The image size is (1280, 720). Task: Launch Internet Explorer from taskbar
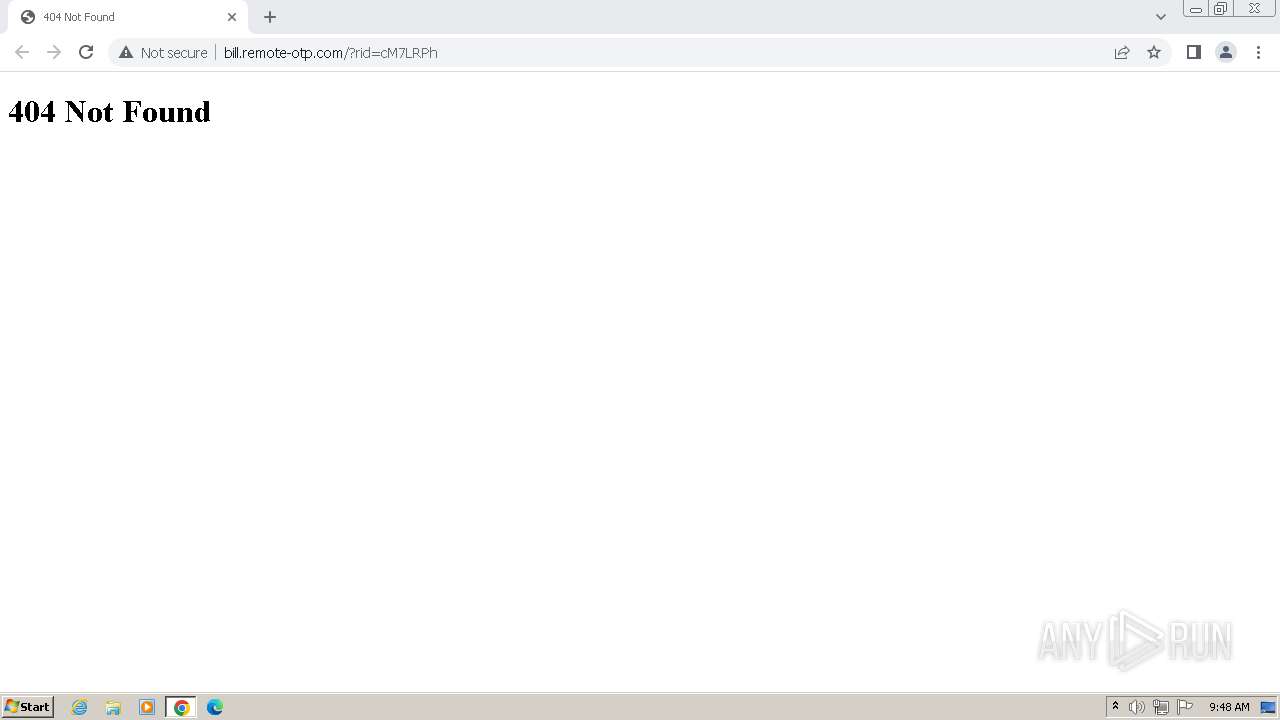coord(80,707)
